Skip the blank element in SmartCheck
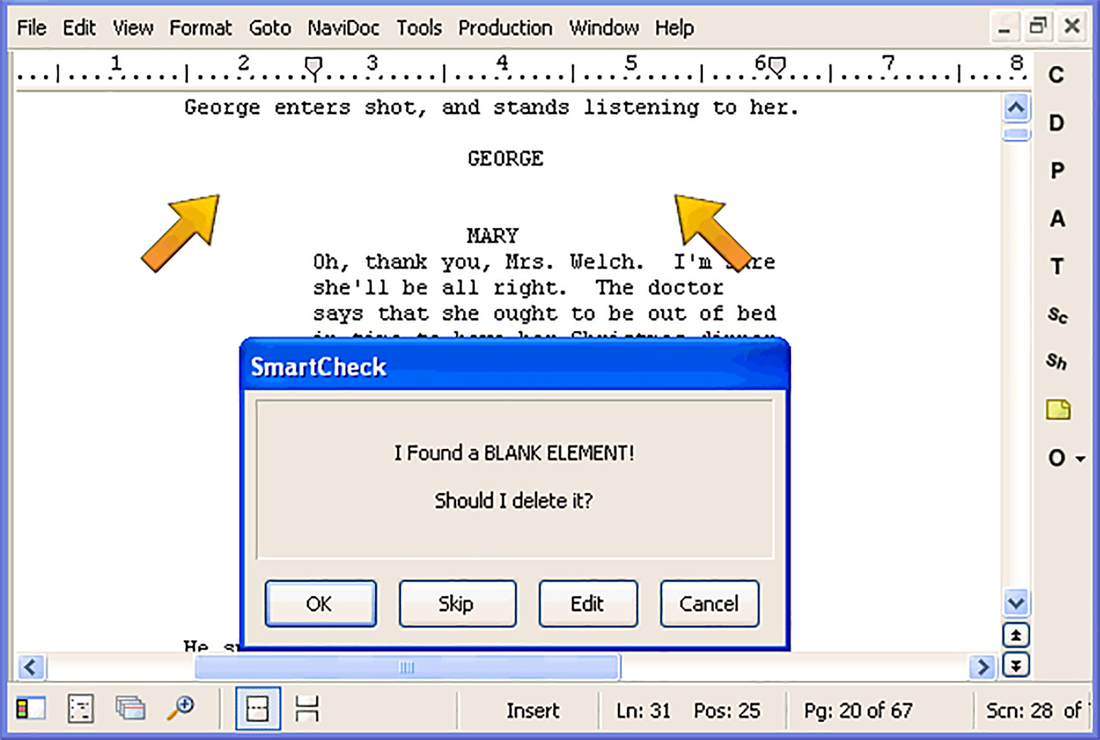 pos(457,603)
